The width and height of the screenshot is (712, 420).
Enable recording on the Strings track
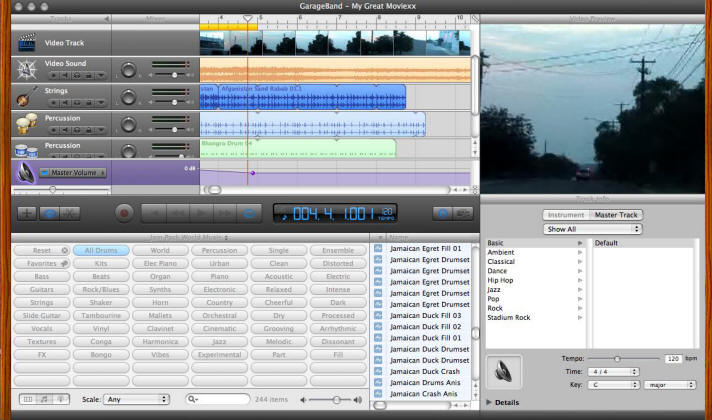click(54, 103)
